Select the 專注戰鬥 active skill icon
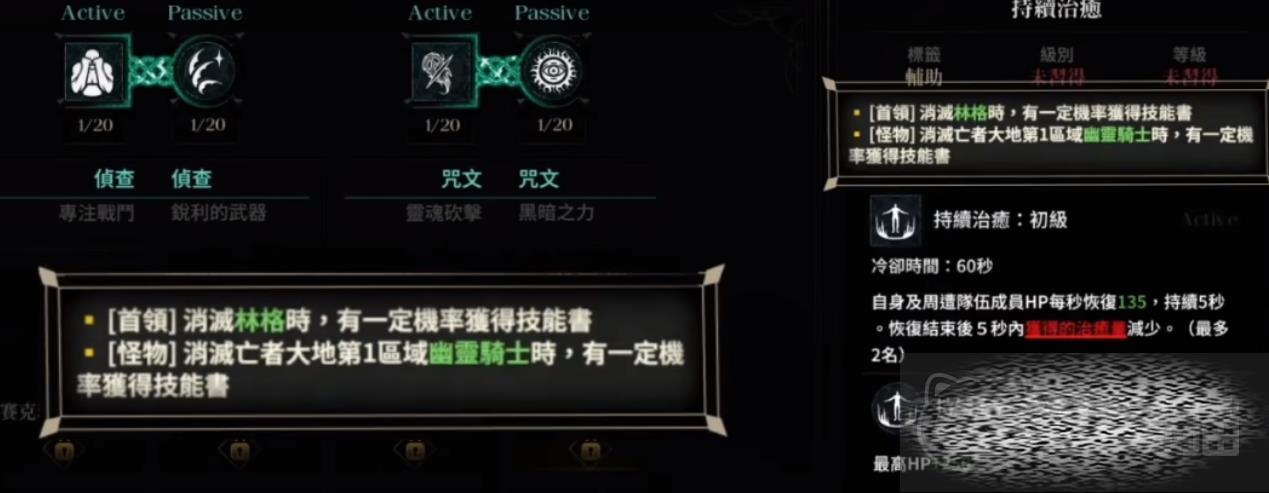Image resolution: width=1269 pixels, height=493 pixels. pyautogui.click(x=95, y=71)
